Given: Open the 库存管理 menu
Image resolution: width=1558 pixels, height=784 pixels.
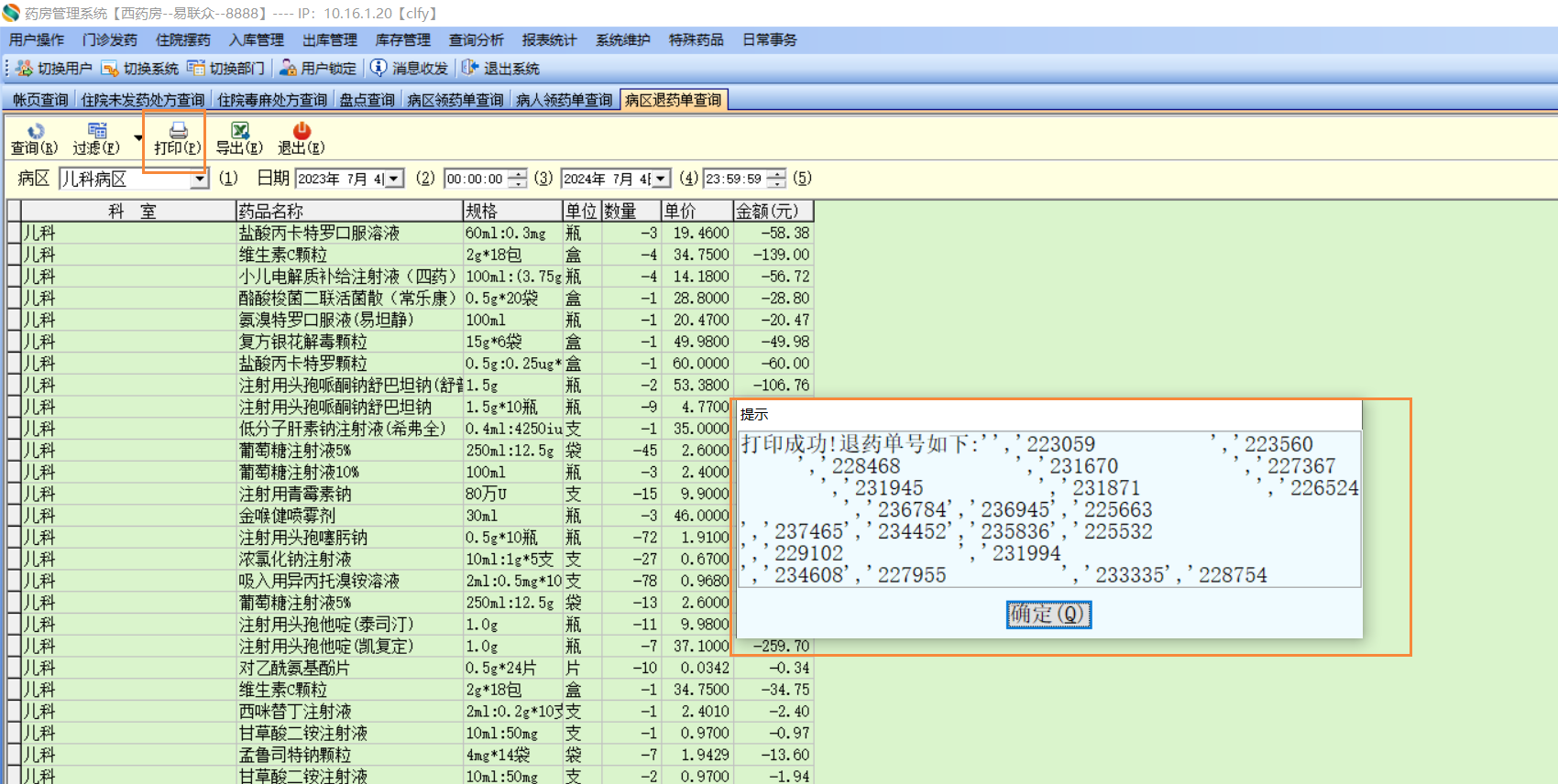Looking at the screenshot, I should pyautogui.click(x=403, y=40).
